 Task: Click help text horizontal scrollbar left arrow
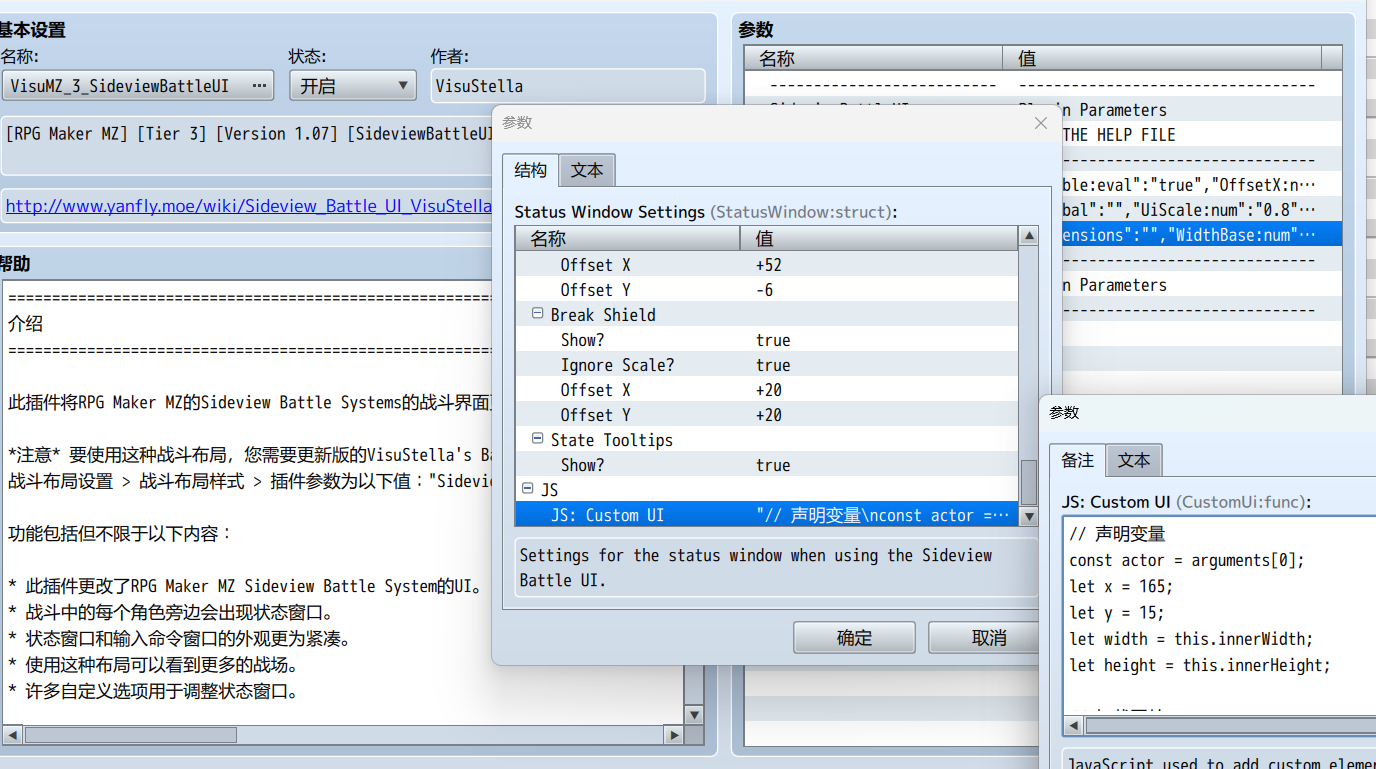[12, 735]
